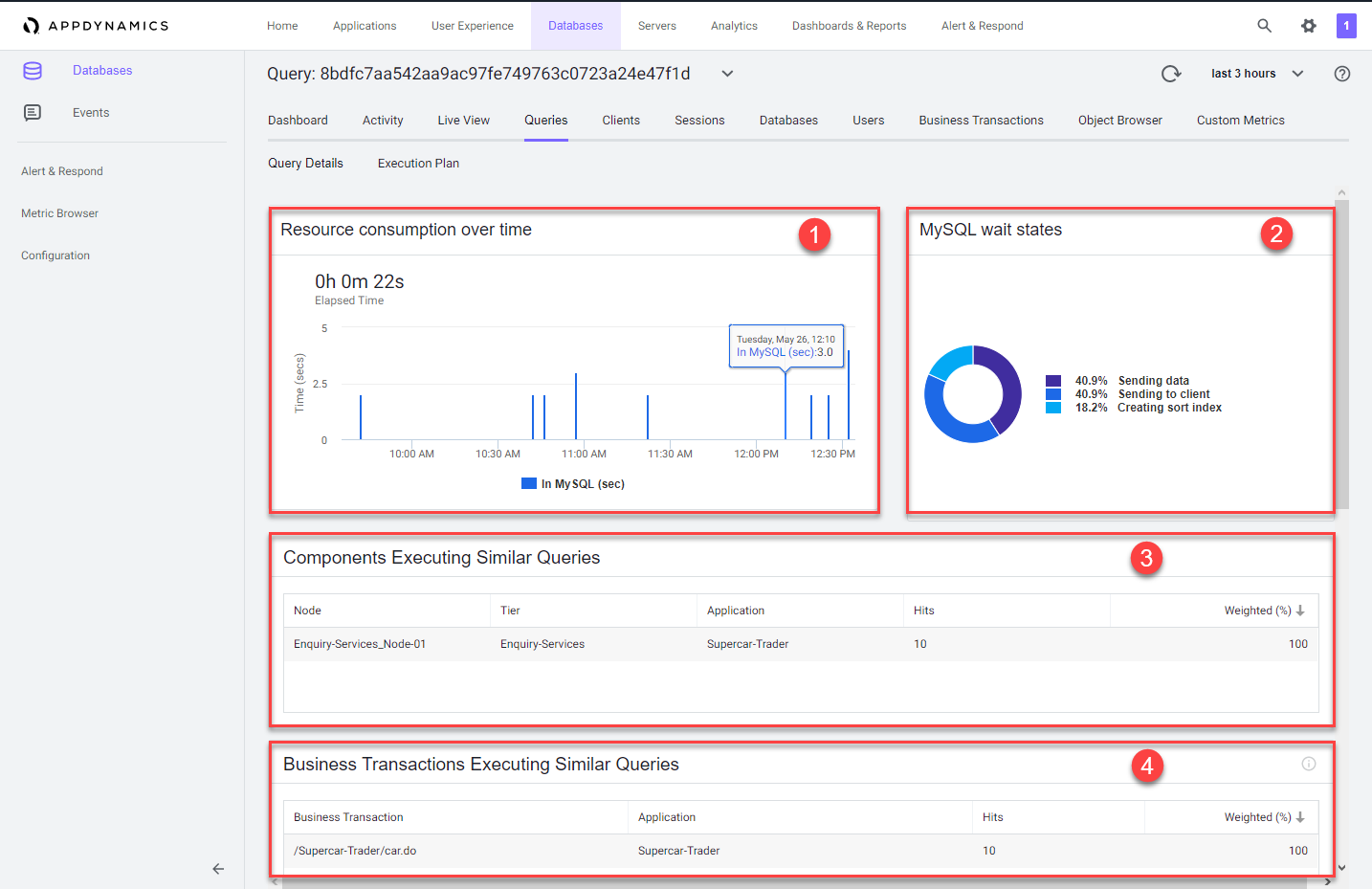Screen dimensions: 1372x889
Task: Expand the query selector chevron
Action: 727,74
